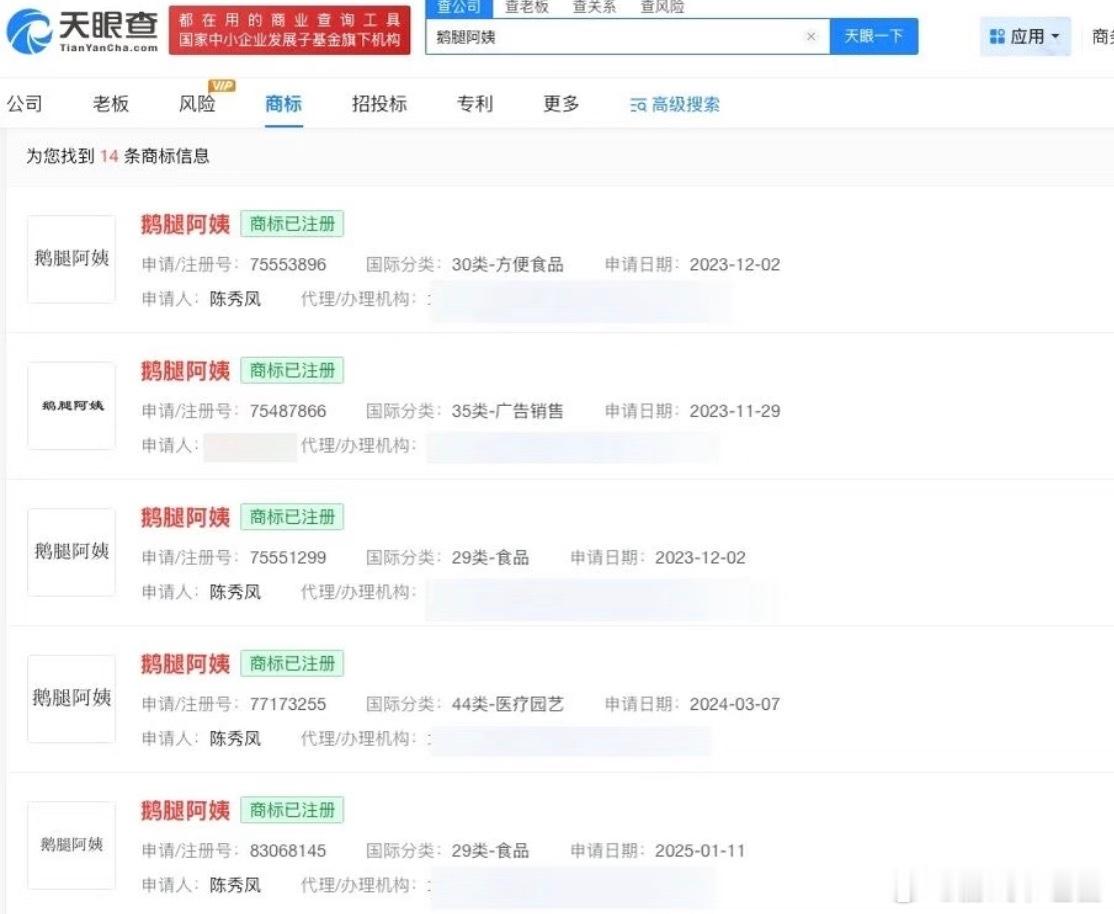1114x914 pixels.
Task: Click 商标已注册 badge in 83068145 entry
Action: tap(292, 810)
